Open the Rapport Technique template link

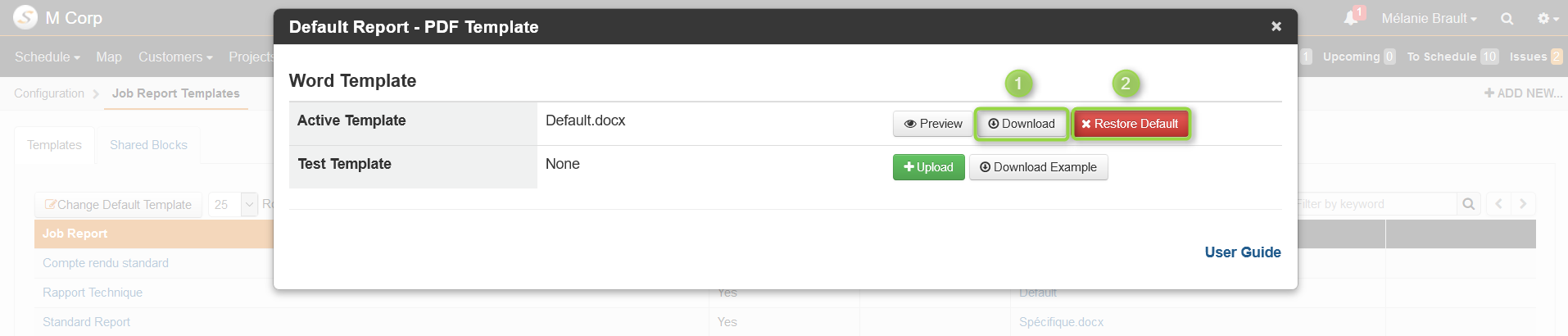tap(93, 293)
